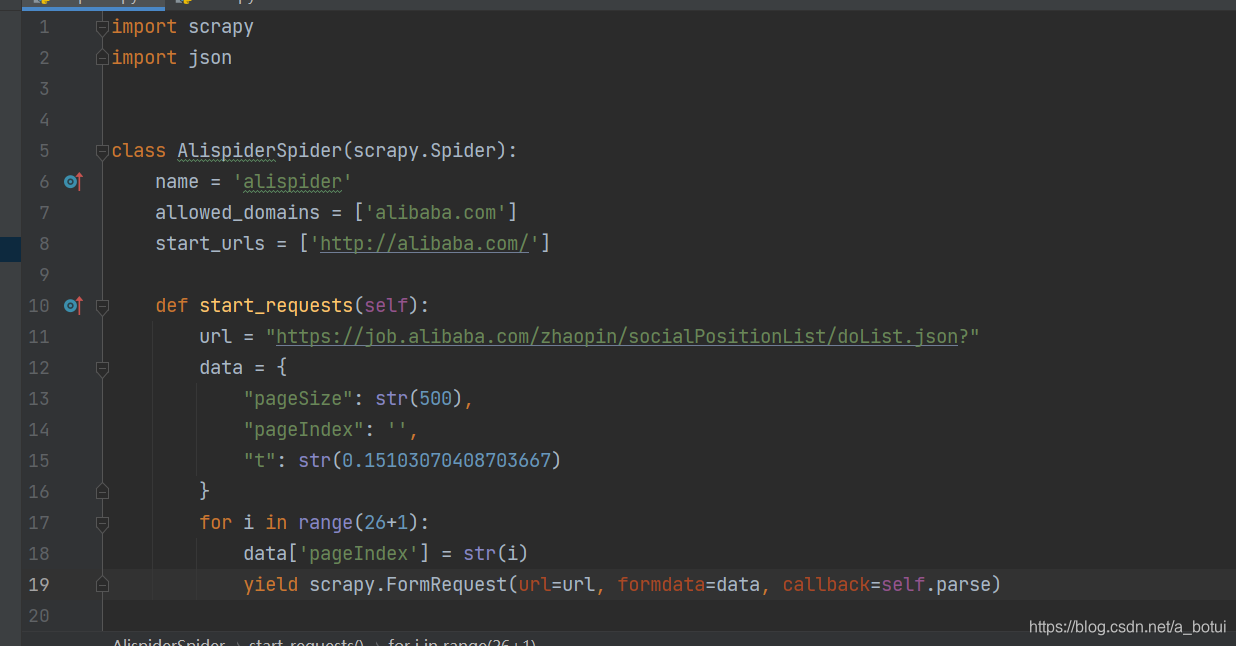The image size is (1236, 646).
Task: Click scrapy.Spider in the class definition
Action: coord(425,151)
